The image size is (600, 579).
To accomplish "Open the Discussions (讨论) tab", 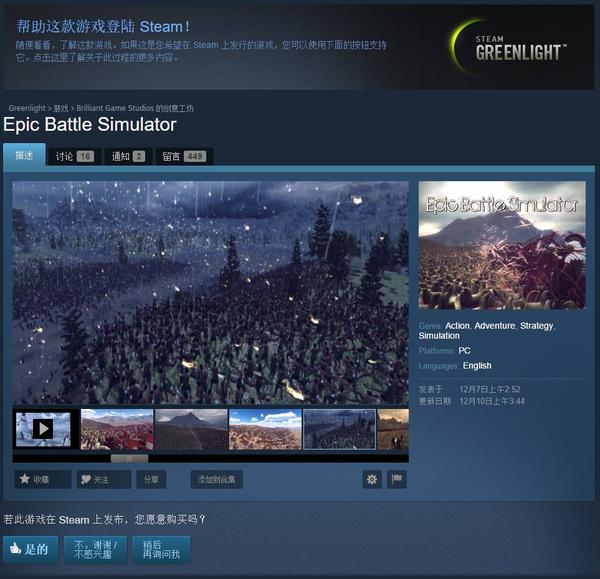I will pyautogui.click(x=74, y=156).
